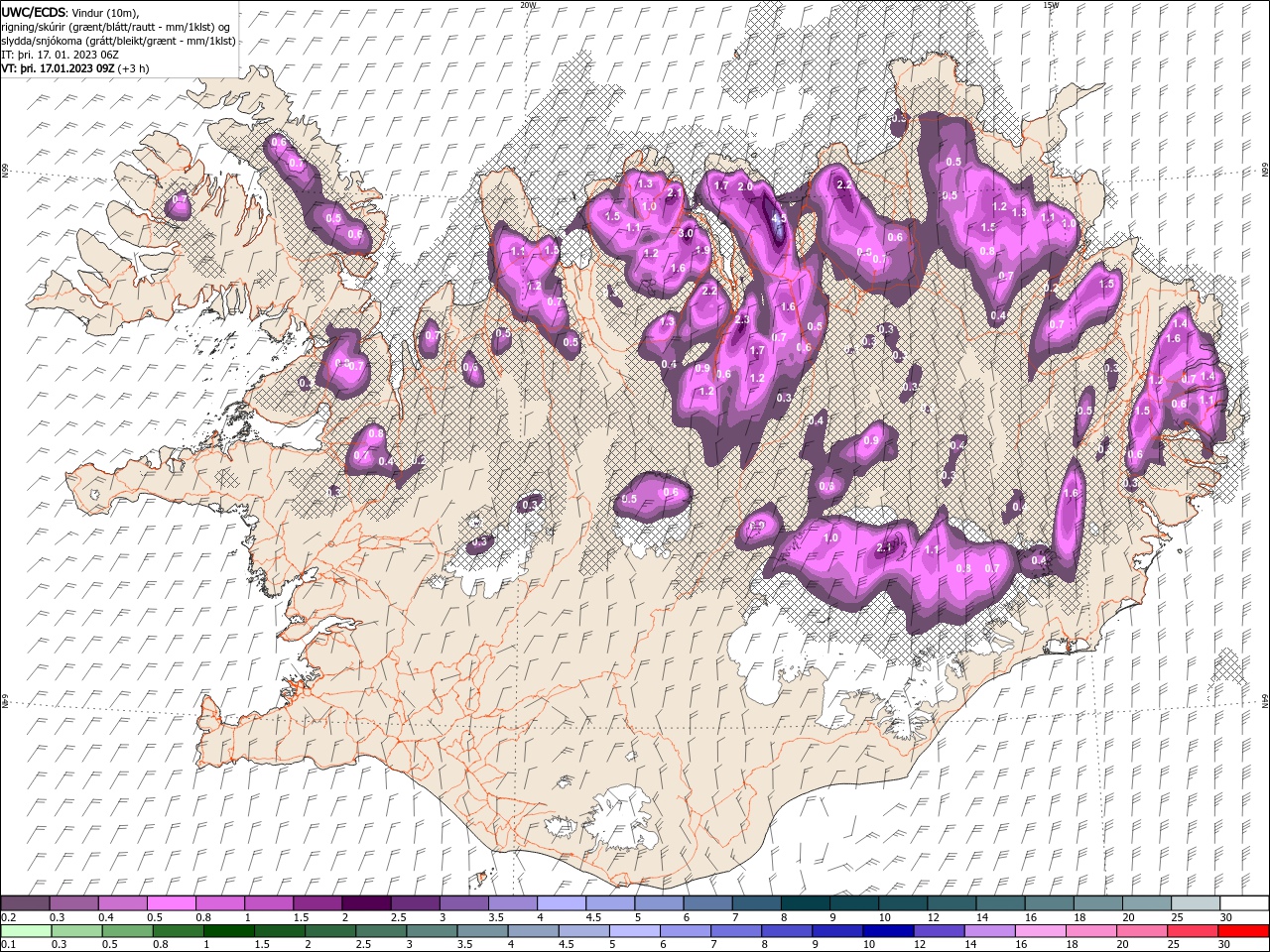Click the '2.0' precipitation value on the map
Image resolution: width=1270 pixels, height=952 pixels.
tap(745, 186)
